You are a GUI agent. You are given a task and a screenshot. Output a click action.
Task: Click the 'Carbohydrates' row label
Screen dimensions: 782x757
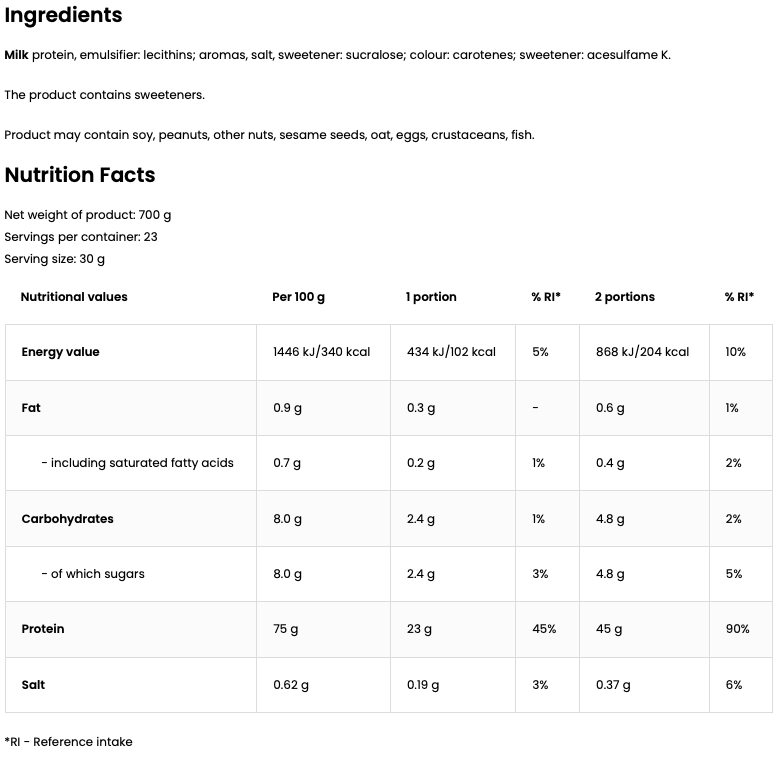point(67,519)
